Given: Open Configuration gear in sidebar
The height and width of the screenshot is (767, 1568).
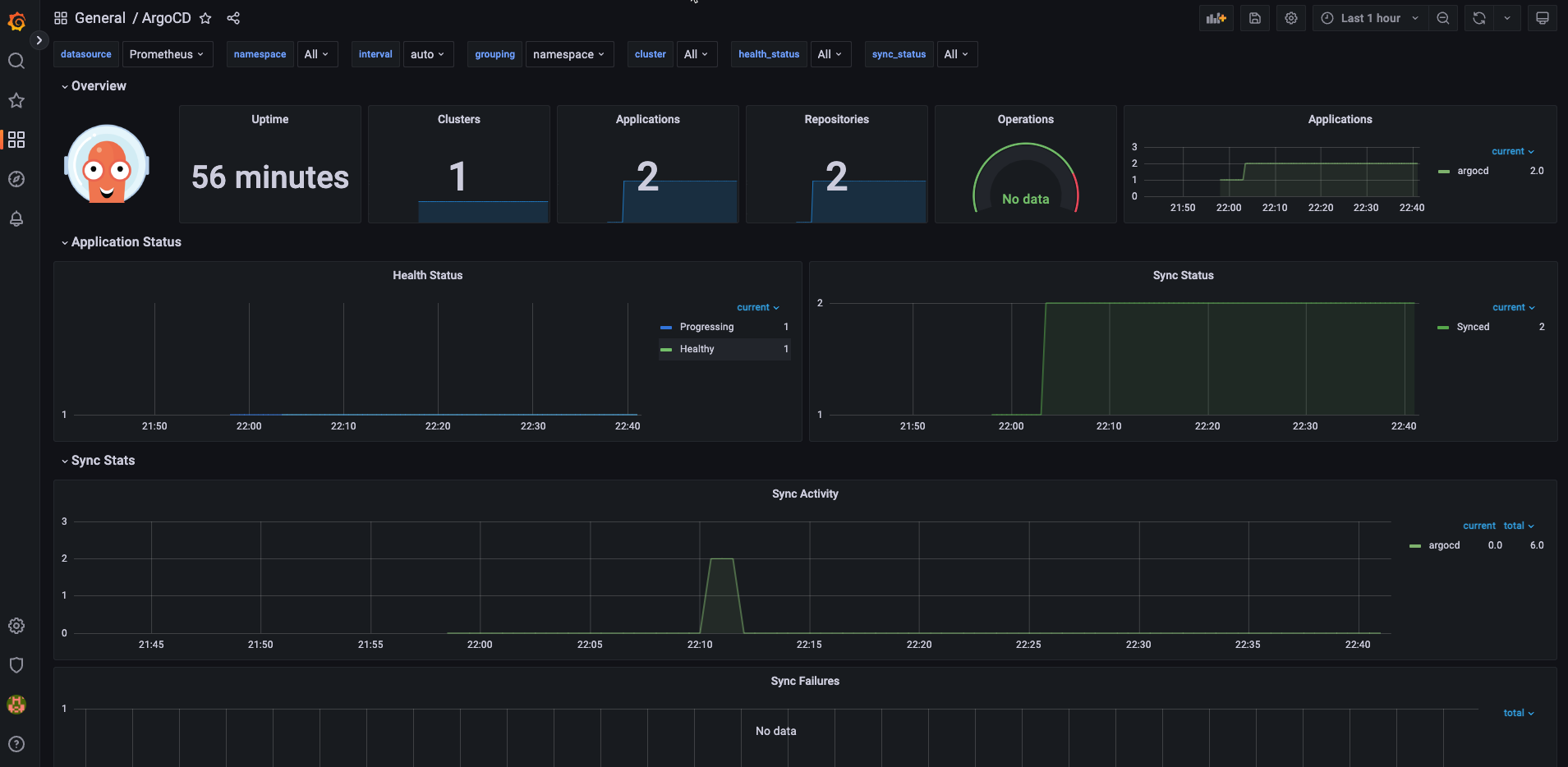Looking at the screenshot, I should (x=16, y=626).
